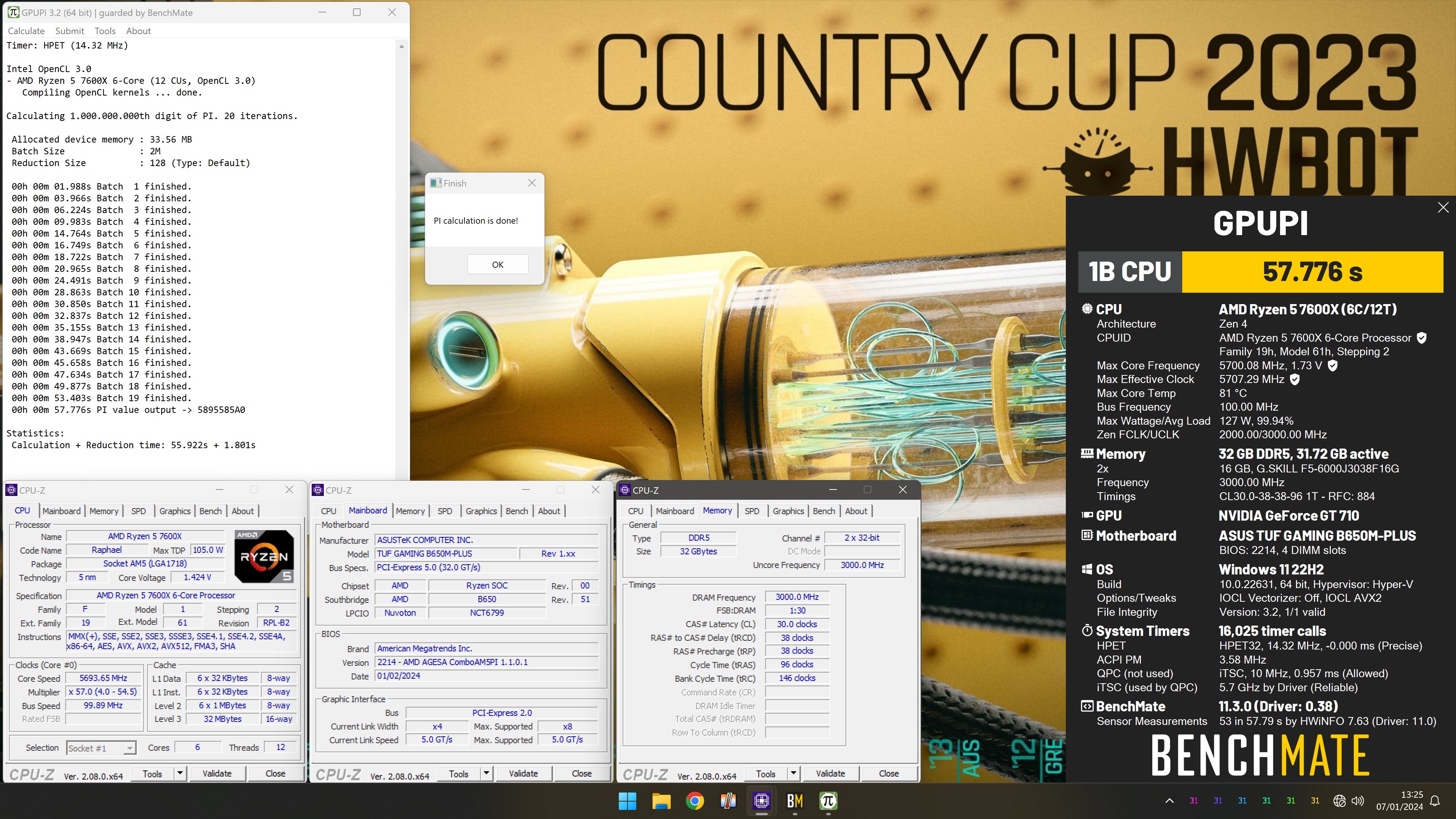Open Graphics tab in Mainboard CPU-Z window
Image resolution: width=1456 pixels, height=819 pixels.
pos(481,511)
